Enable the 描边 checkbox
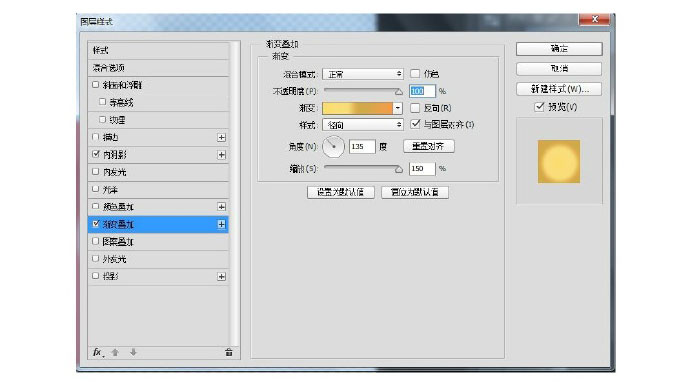690x384 pixels. (x=95, y=137)
